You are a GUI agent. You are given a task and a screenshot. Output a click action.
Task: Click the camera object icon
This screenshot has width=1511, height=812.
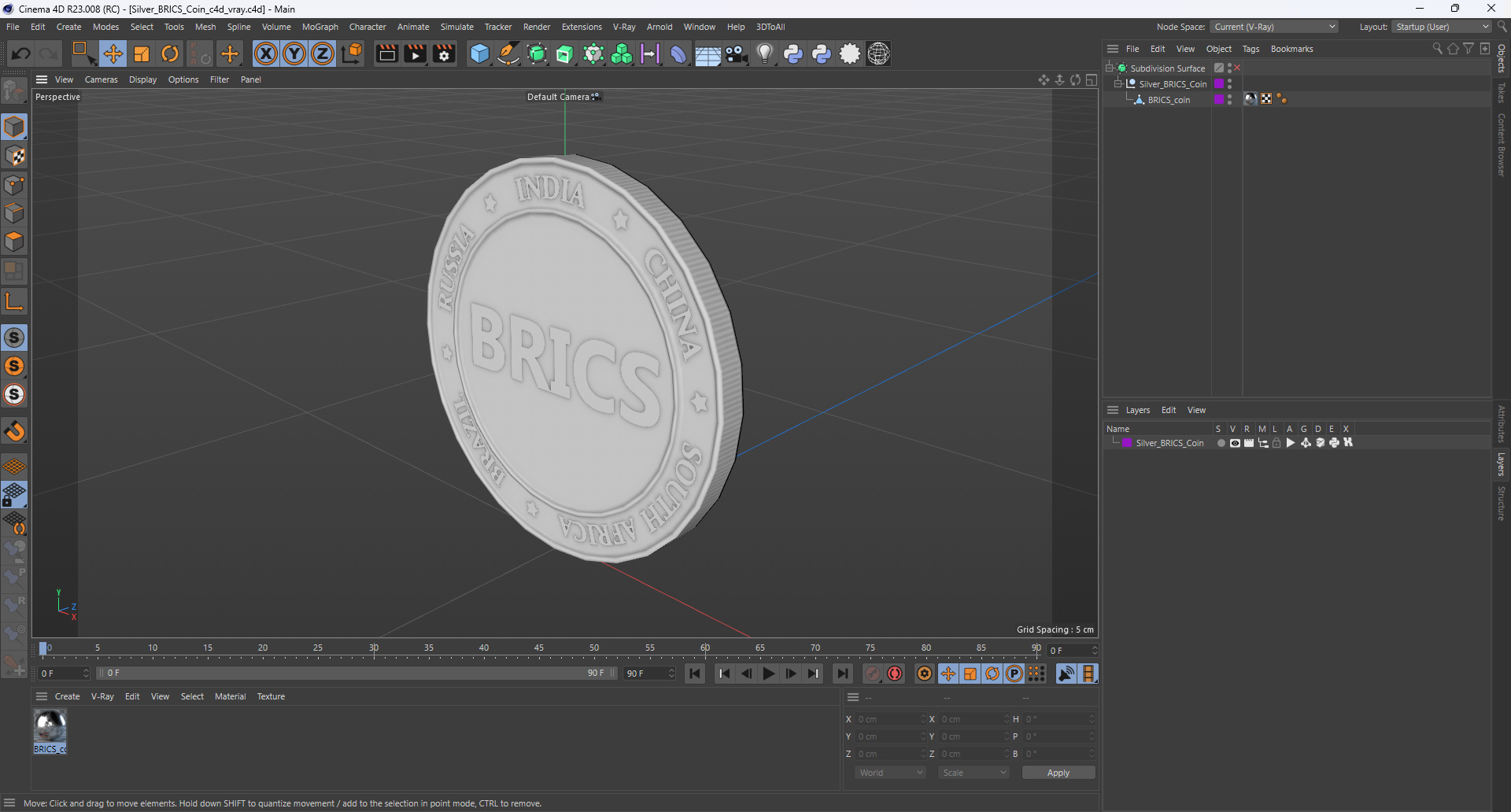[736, 54]
